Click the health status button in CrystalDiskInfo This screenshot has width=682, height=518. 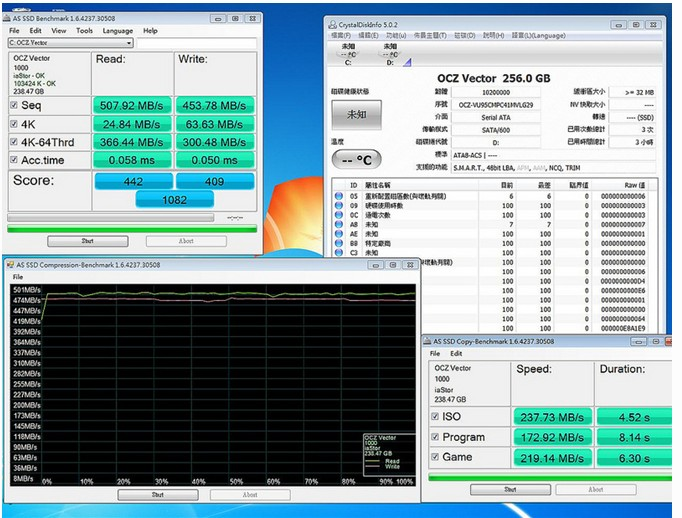(356, 115)
